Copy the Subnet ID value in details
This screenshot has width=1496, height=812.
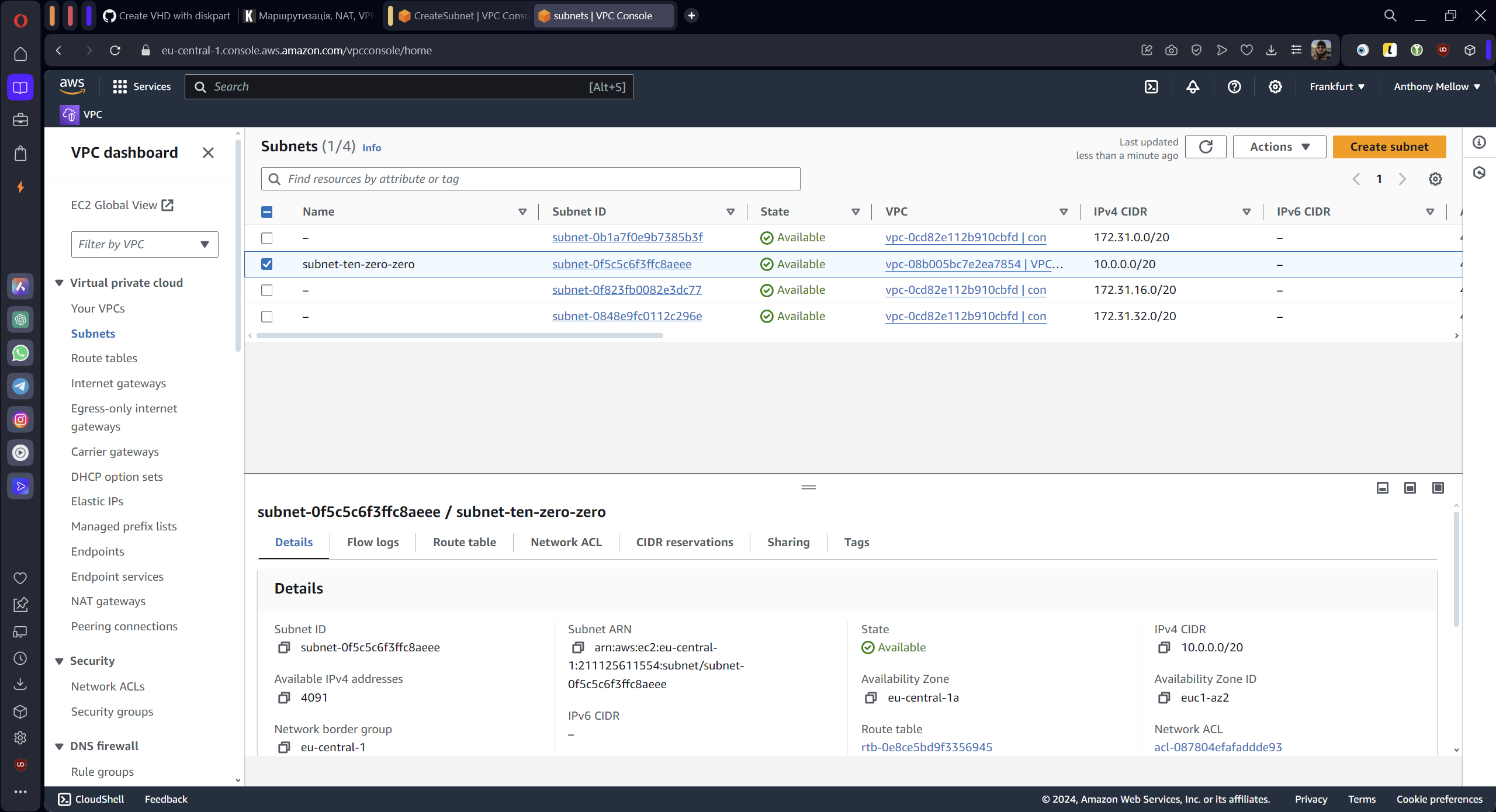click(284, 647)
